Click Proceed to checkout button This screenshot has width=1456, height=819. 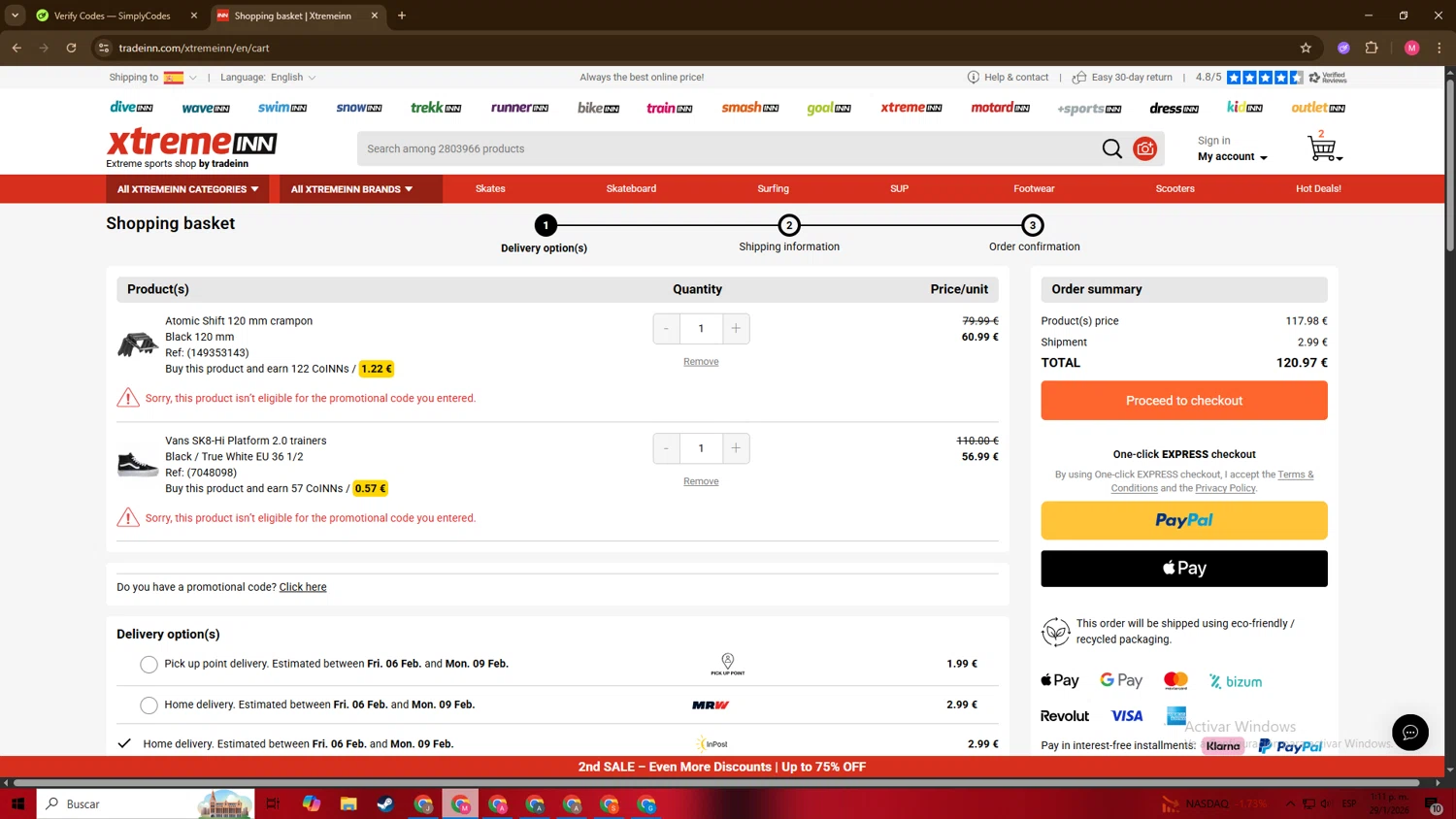pyautogui.click(x=1184, y=401)
